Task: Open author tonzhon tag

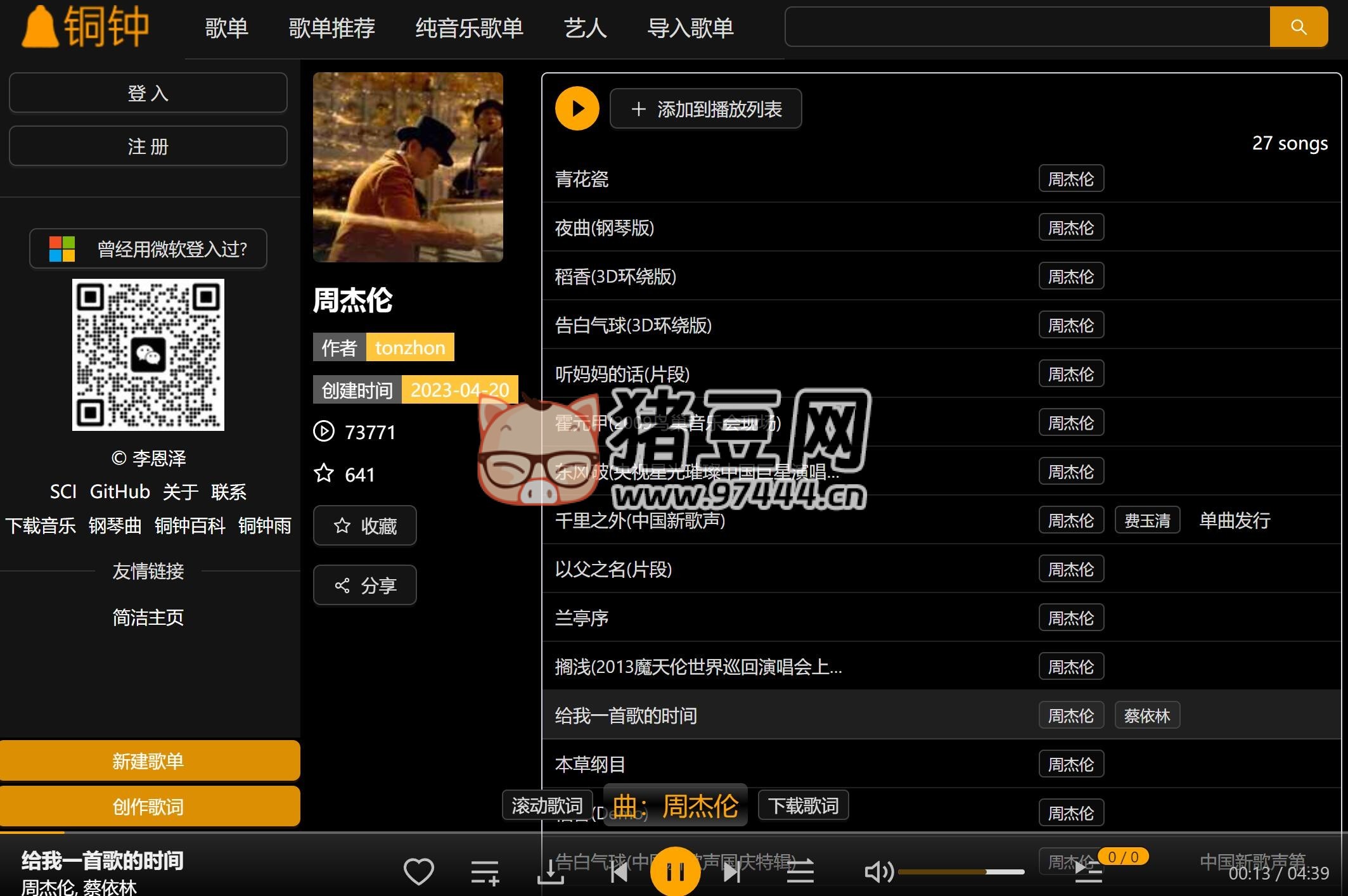Action: [x=410, y=347]
